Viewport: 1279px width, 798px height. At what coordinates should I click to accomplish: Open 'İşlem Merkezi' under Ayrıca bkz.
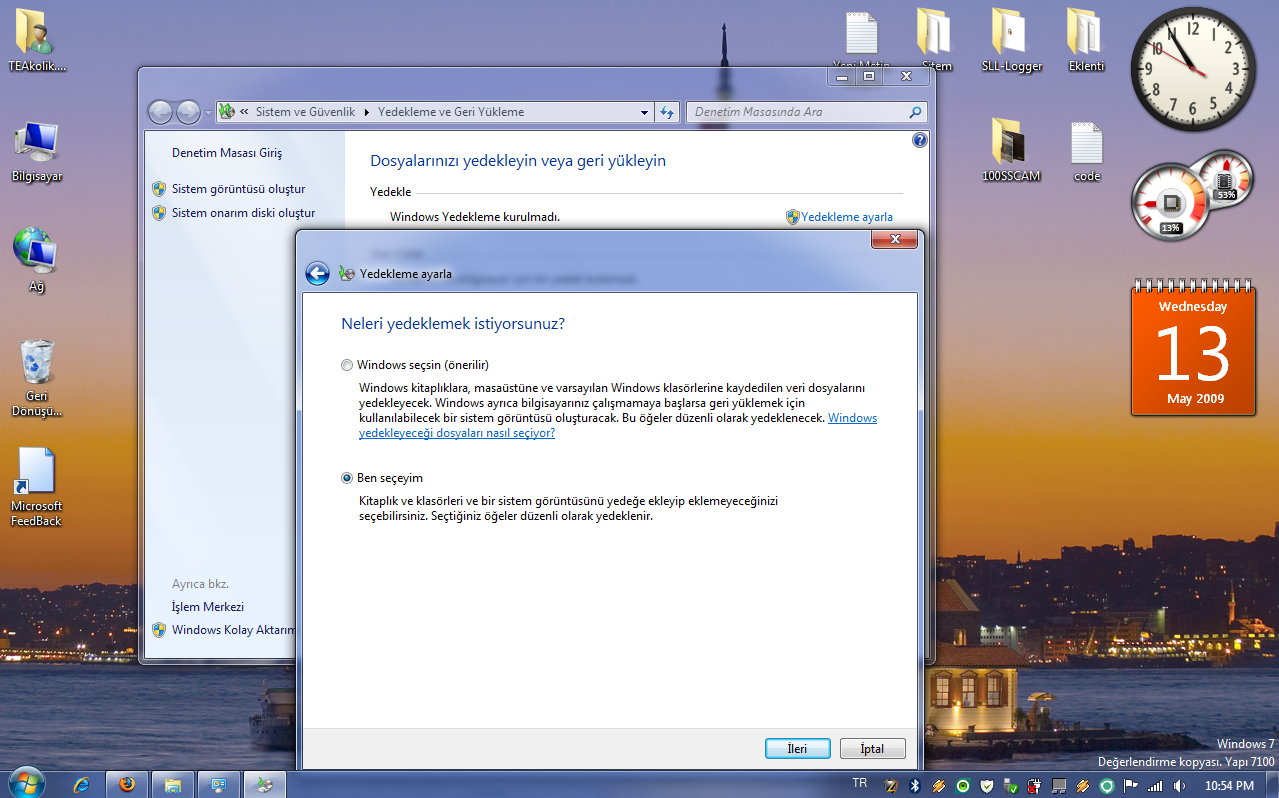coord(208,607)
